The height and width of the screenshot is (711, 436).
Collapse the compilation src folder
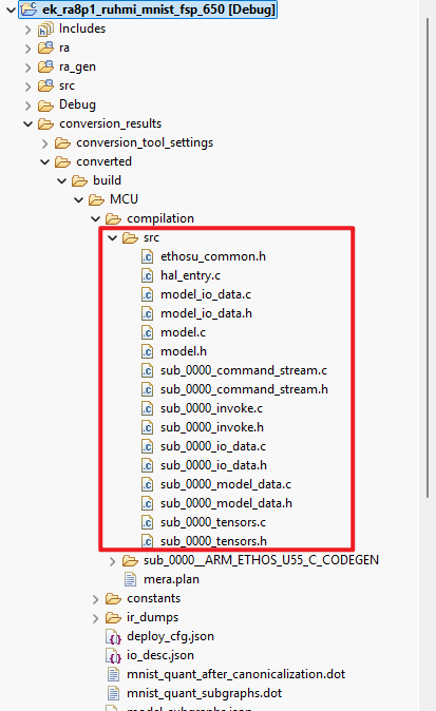112,238
